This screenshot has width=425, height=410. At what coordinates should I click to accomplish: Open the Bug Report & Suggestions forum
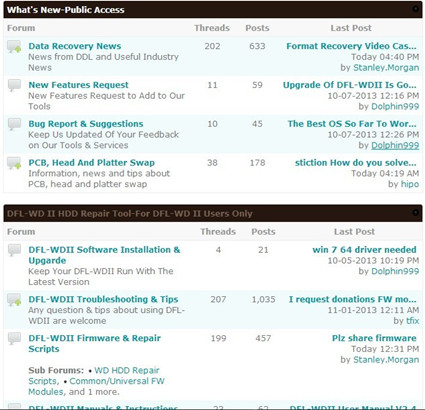click(x=86, y=124)
